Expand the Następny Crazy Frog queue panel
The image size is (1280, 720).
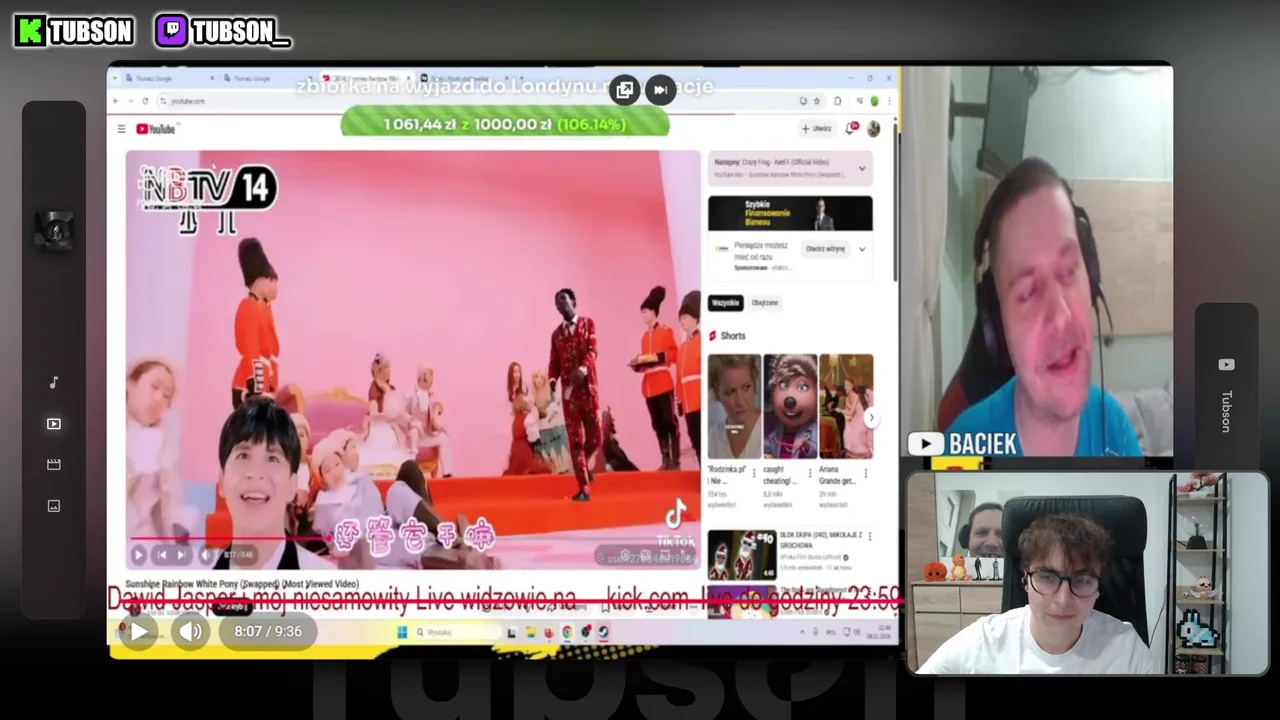(862, 168)
